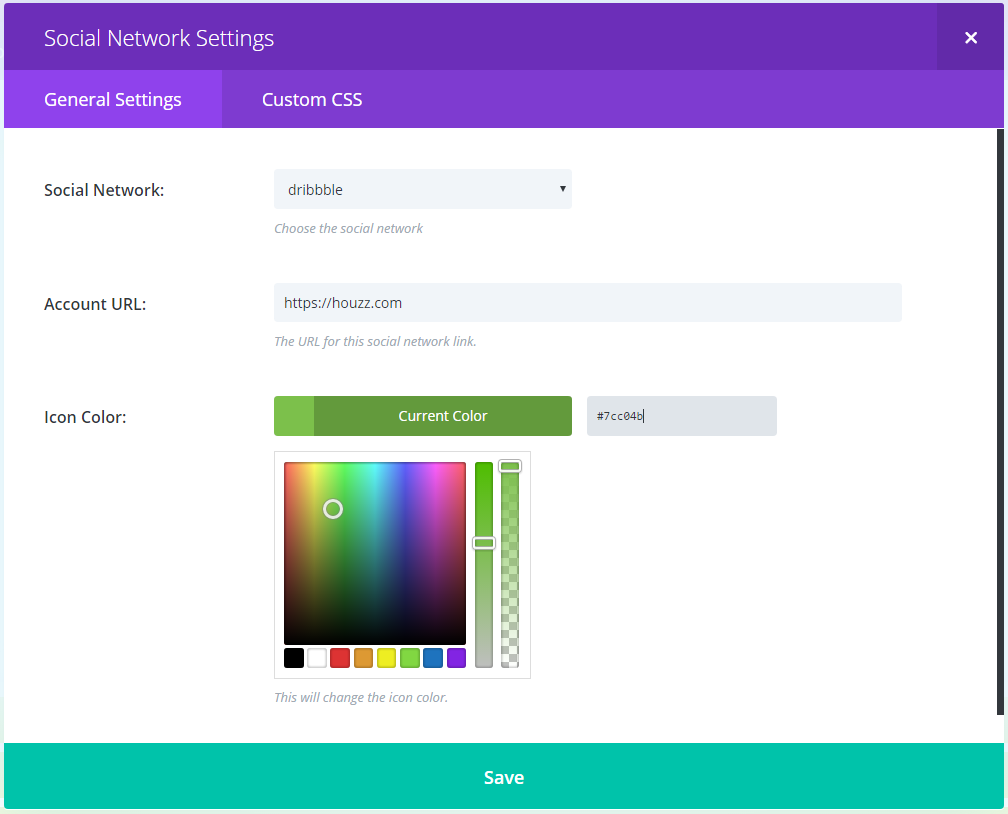Screen dimensions: 1008x814
Task: Open the Current Color picker button
Action: (443, 416)
